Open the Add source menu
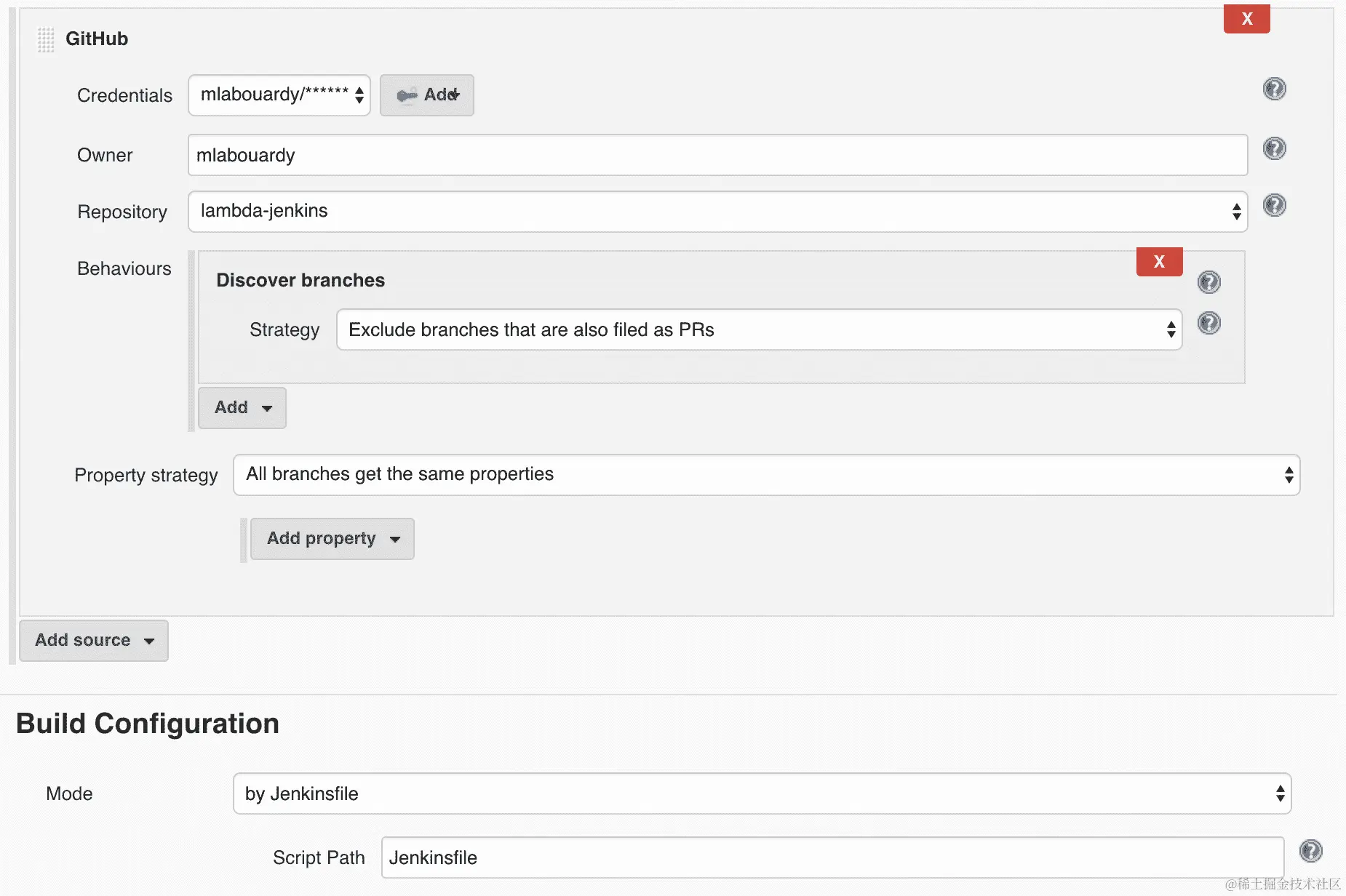Screen dimensions: 1346x896 (94, 641)
